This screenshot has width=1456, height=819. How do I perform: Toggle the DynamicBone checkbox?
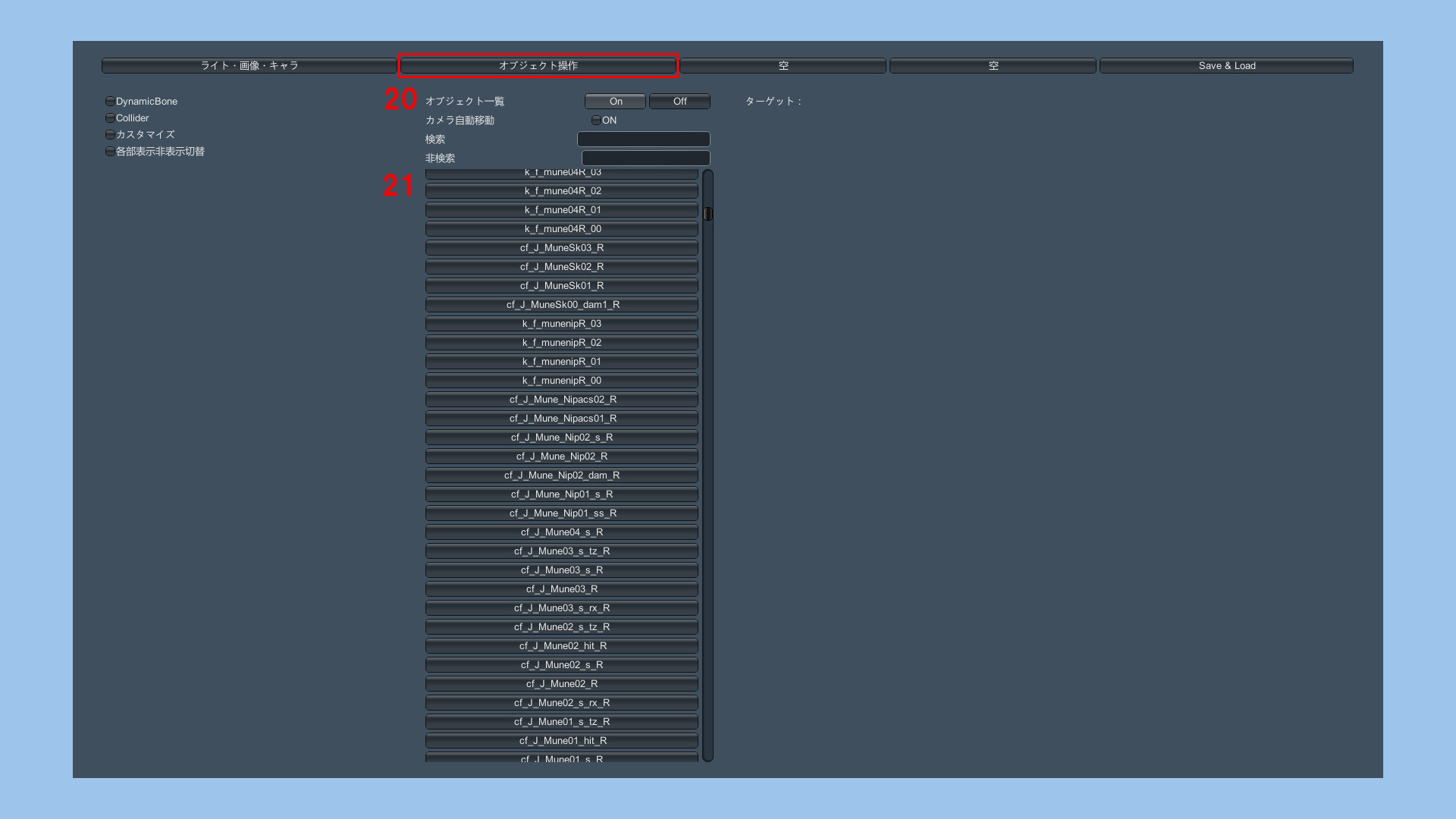point(111,102)
